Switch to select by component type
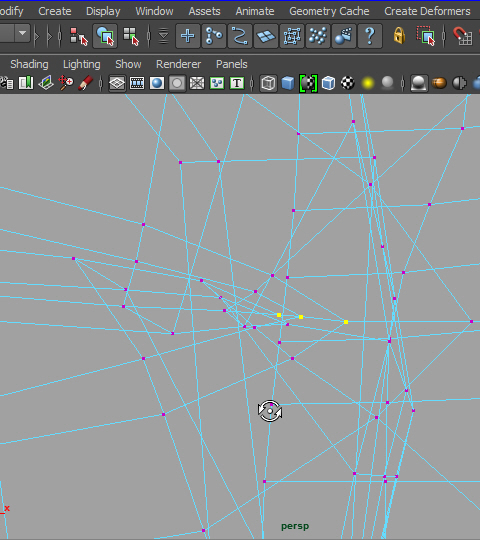Viewport: 480px width, 540px height. 131,36
